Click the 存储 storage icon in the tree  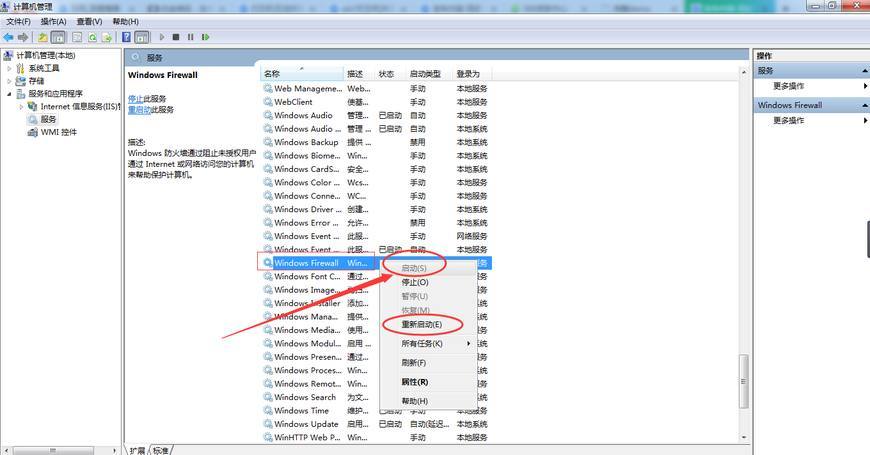pos(21,80)
